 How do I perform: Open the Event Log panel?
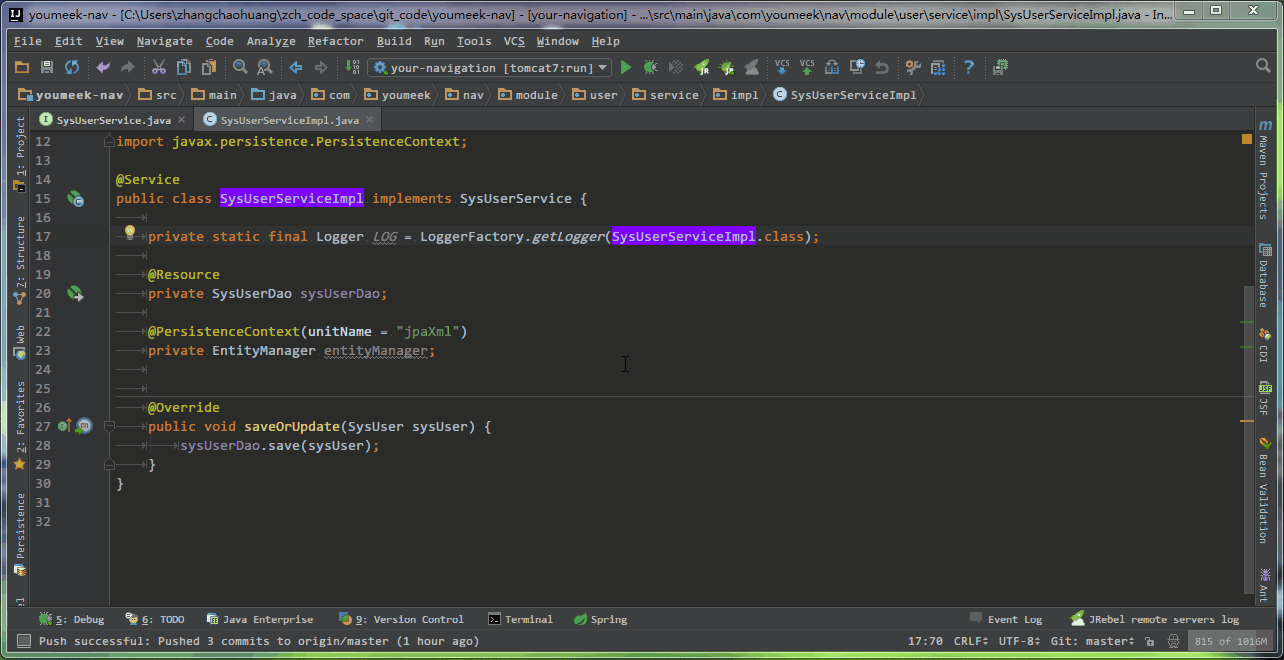coord(1006,619)
